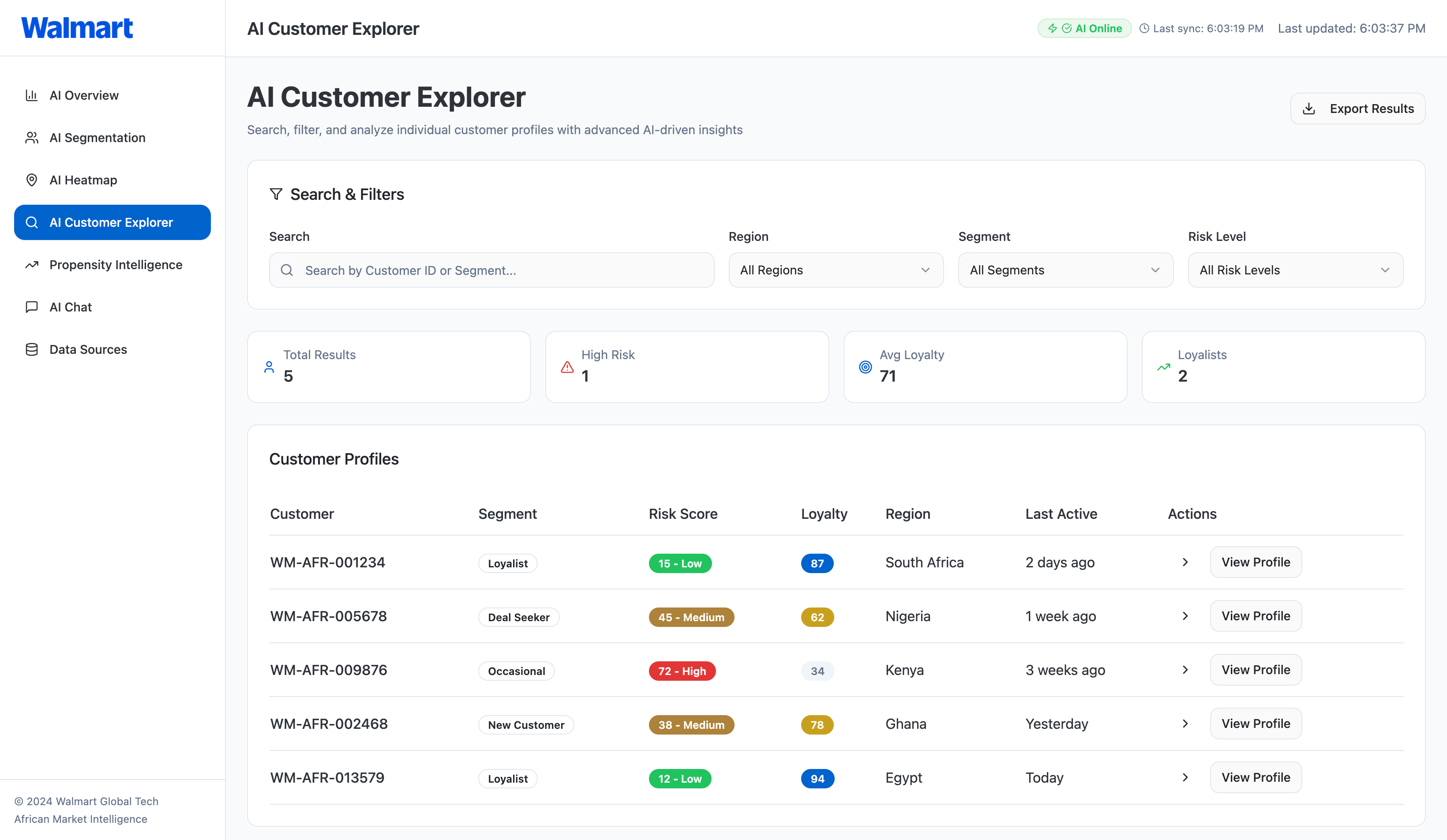1447x840 pixels.
Task: Click the 38 - Medium risk badge
Action: click(x=691, y=725)
